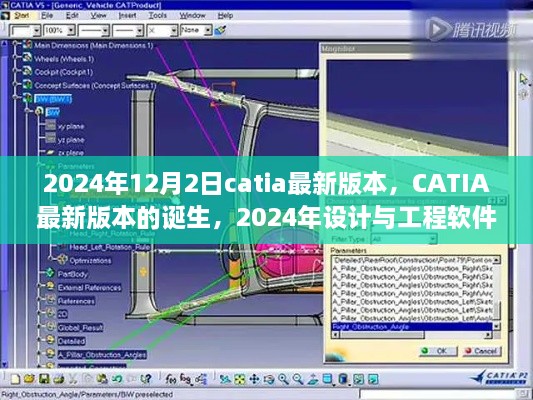Select the Pan move-arrows icon
The image size is (533, 400).
(x=254, y=379)
